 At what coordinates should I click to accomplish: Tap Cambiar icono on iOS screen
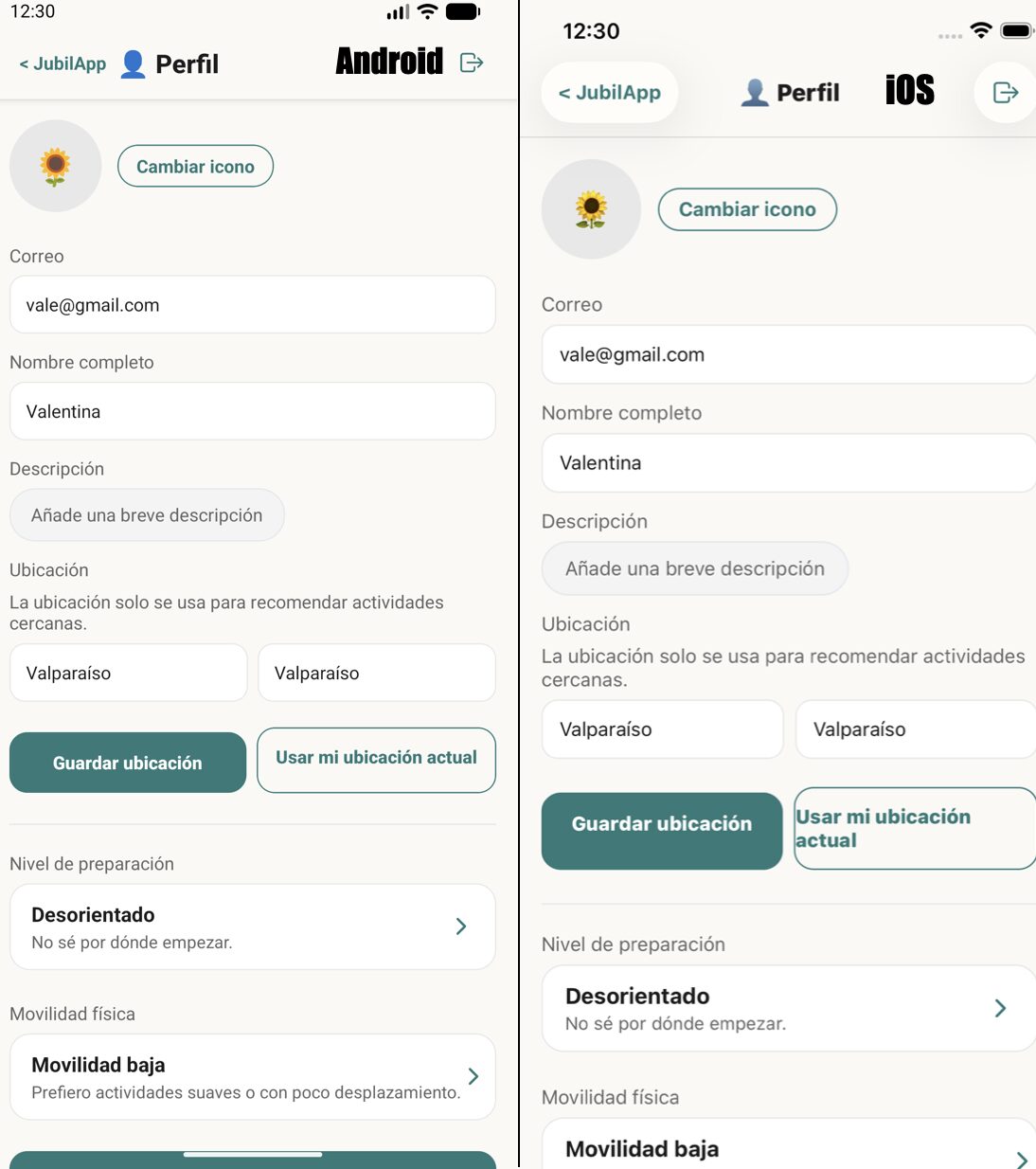tap(747, 209)
